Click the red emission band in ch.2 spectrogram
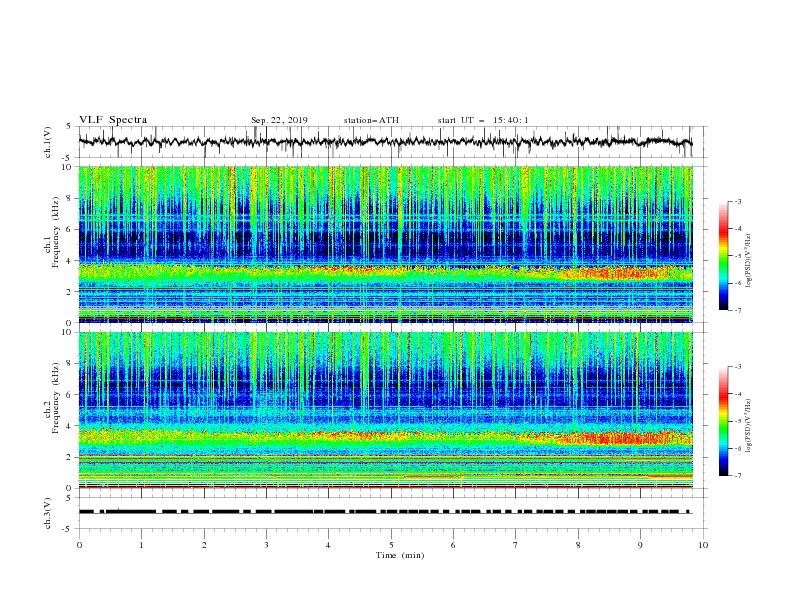Image resolution: width=792 pixels, height=612 pixels. click(624, 437)
